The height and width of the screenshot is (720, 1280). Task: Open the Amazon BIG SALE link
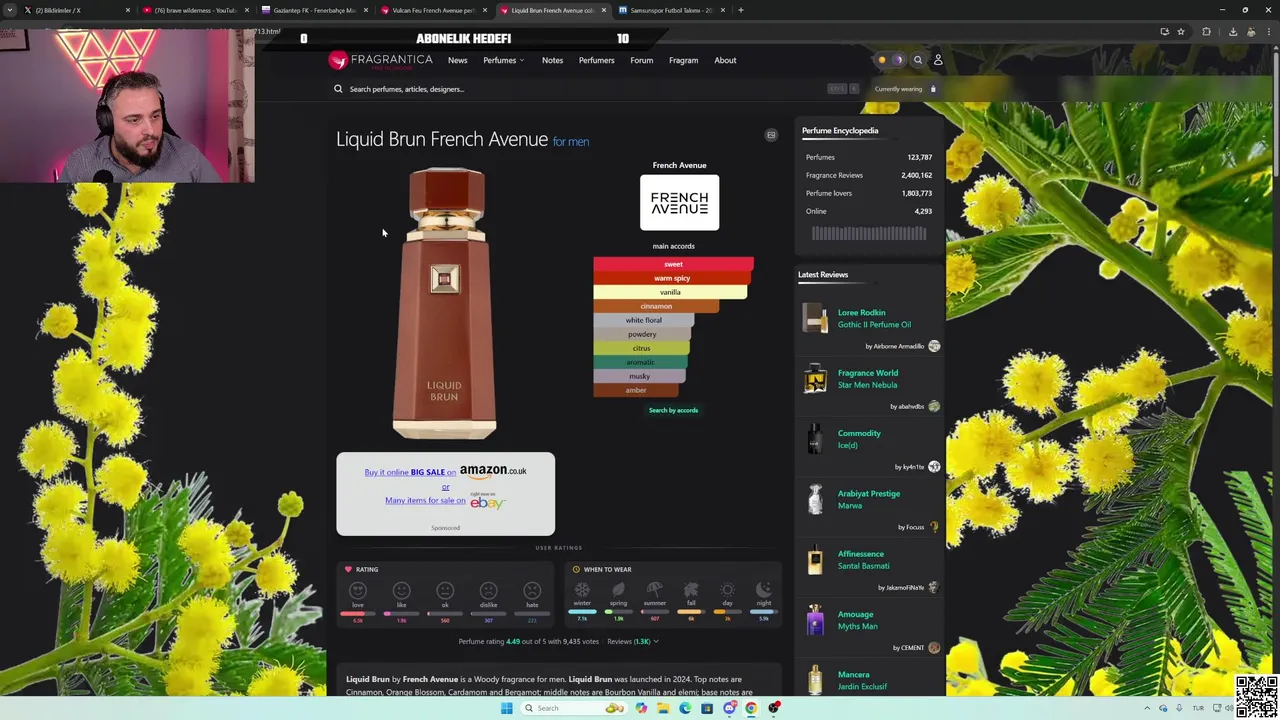(445, 471)
